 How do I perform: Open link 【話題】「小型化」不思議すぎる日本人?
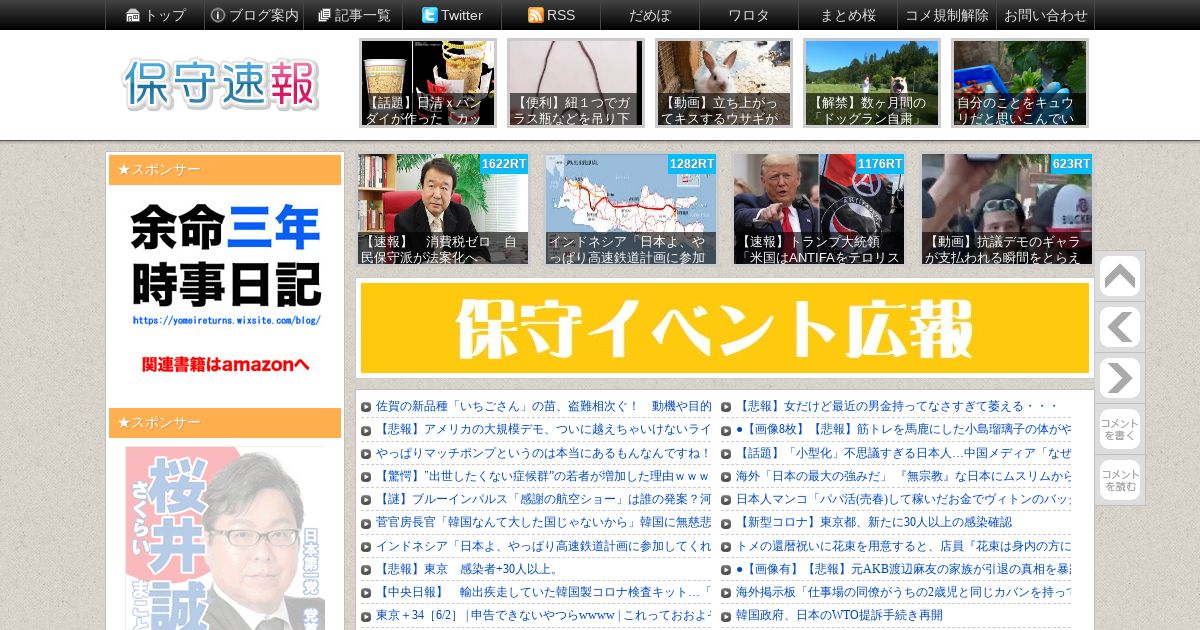903,453
